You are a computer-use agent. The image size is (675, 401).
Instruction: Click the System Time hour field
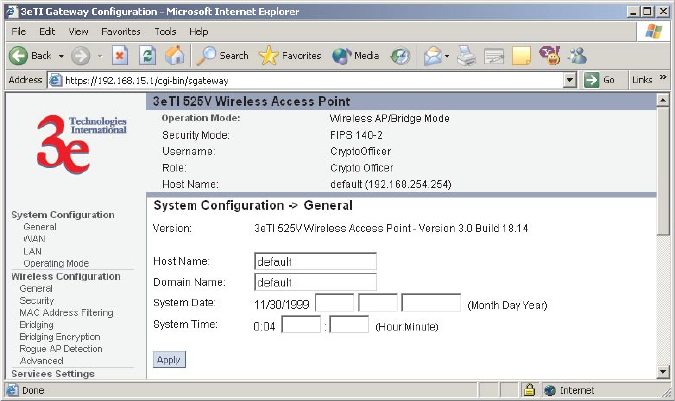point(301,324)
